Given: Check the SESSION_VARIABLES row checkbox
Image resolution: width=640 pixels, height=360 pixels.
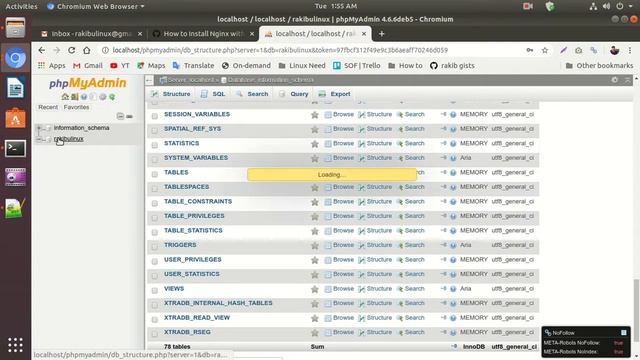Looking at the screenshot, I should pos(155,116).
